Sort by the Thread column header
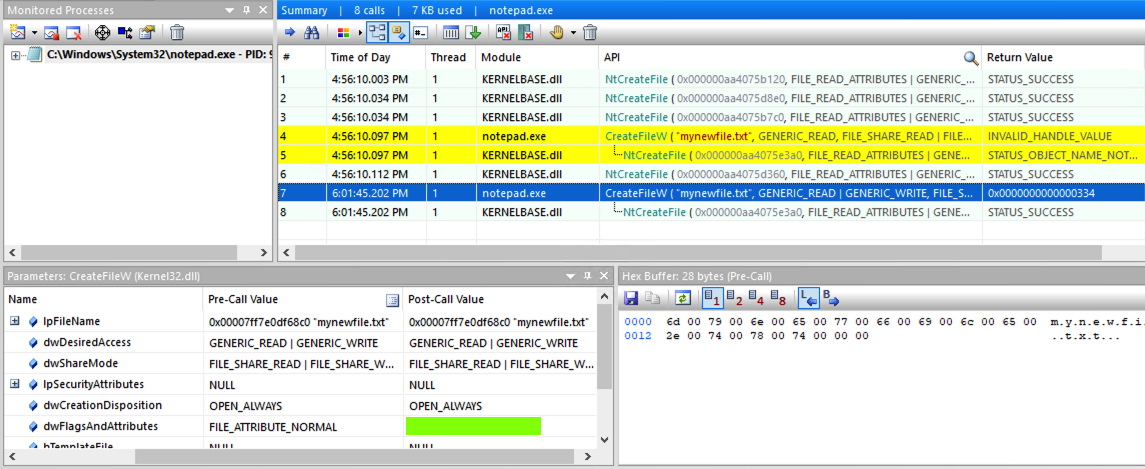 pyautogui.click(x=451, y=58)
